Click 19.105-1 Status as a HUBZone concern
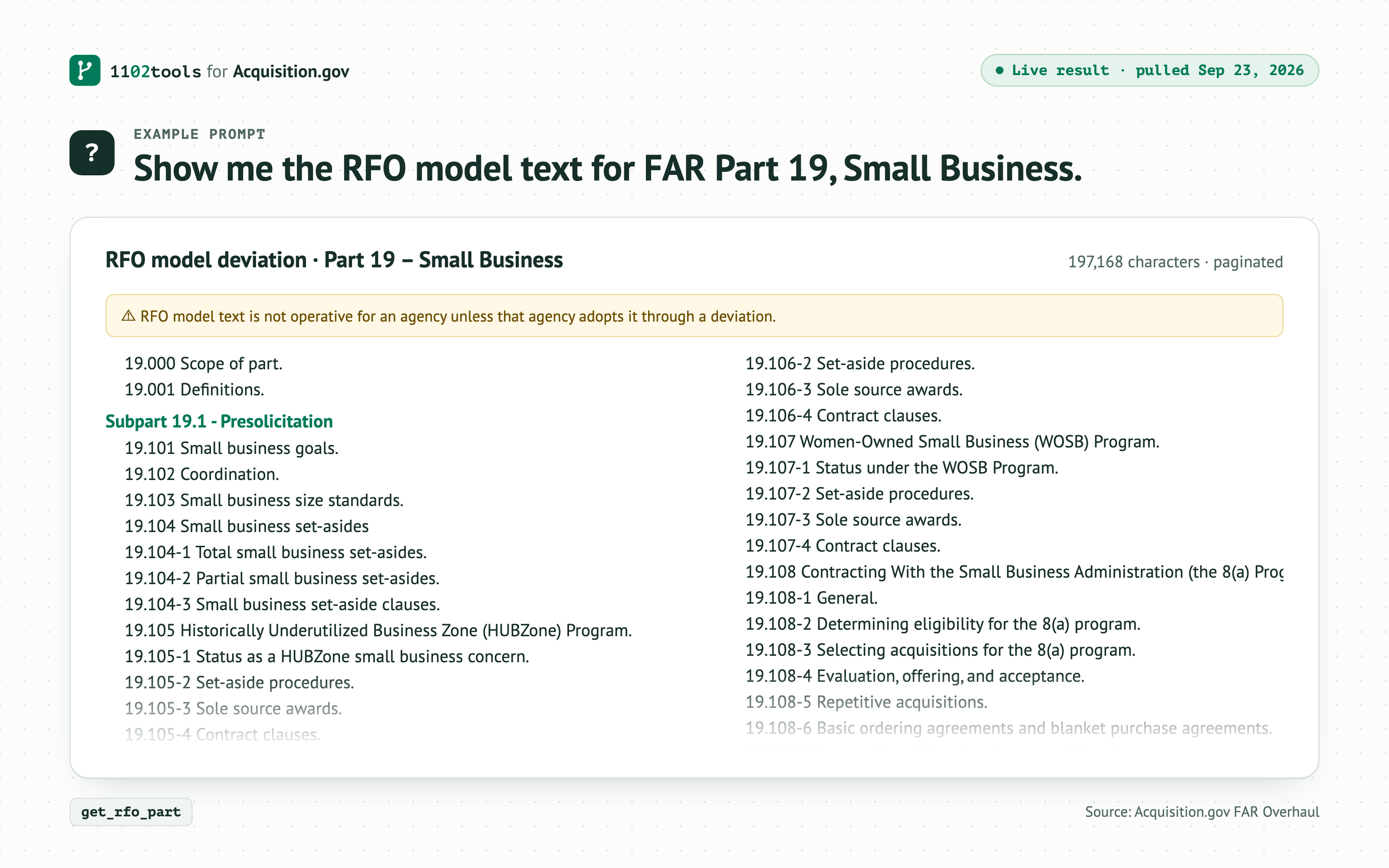This screenshot has height=868, width=1389. (x=327, y=657)
